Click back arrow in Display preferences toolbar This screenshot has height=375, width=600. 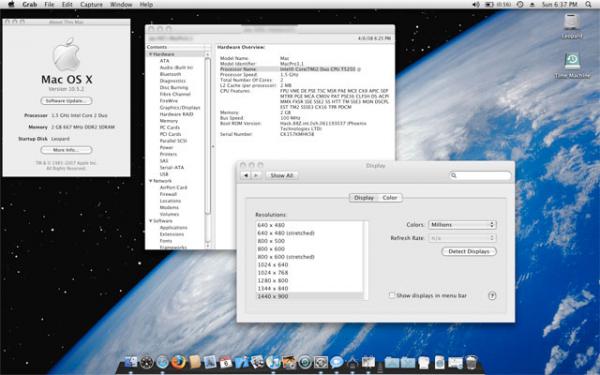(x=246, y=175)
